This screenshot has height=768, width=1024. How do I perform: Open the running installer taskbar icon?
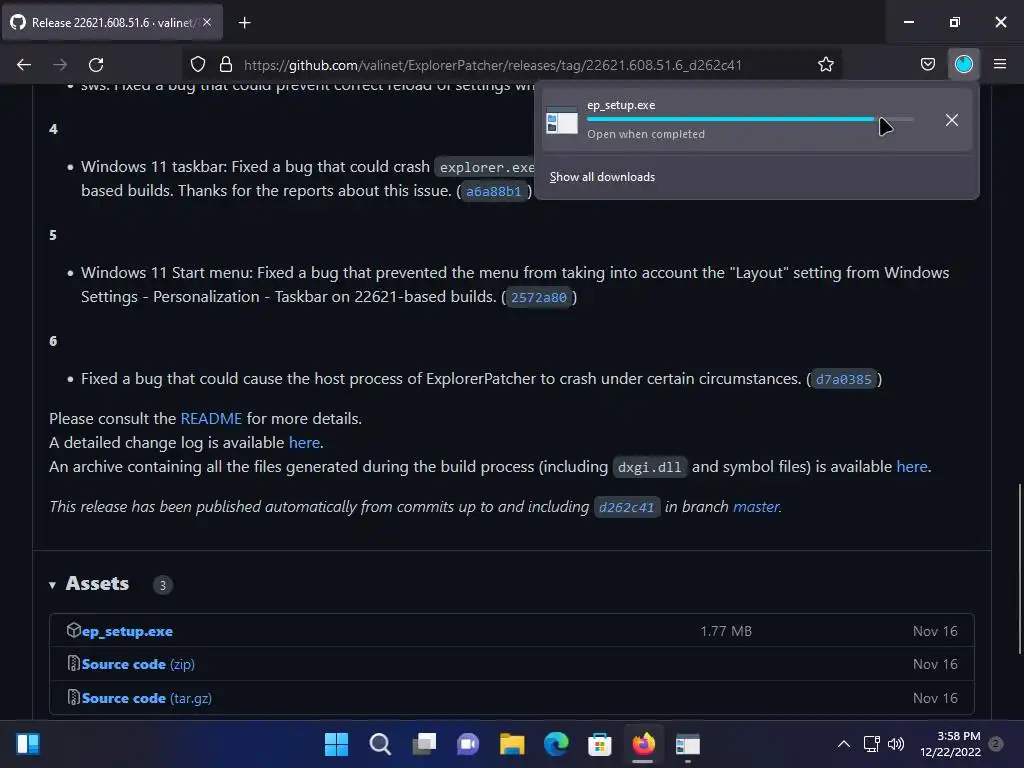pos(688,744)
